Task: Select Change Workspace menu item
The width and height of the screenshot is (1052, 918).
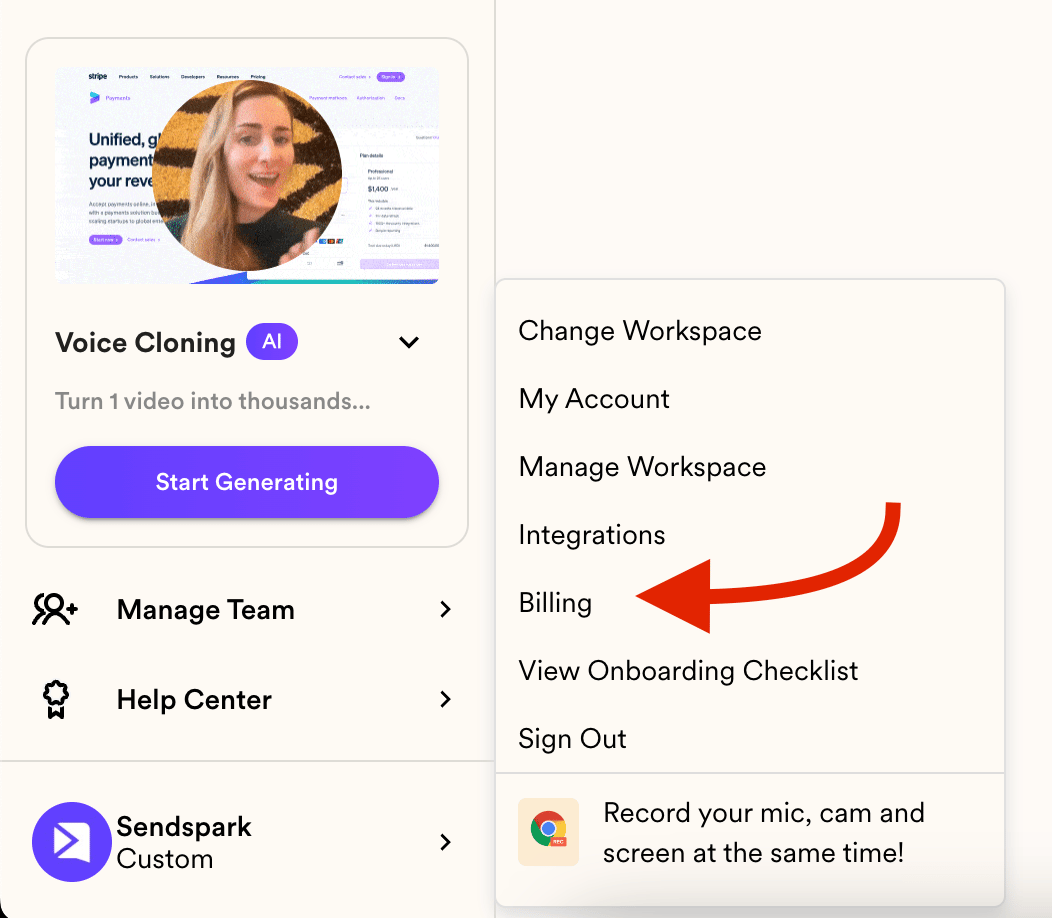Action: click(640, 331)
